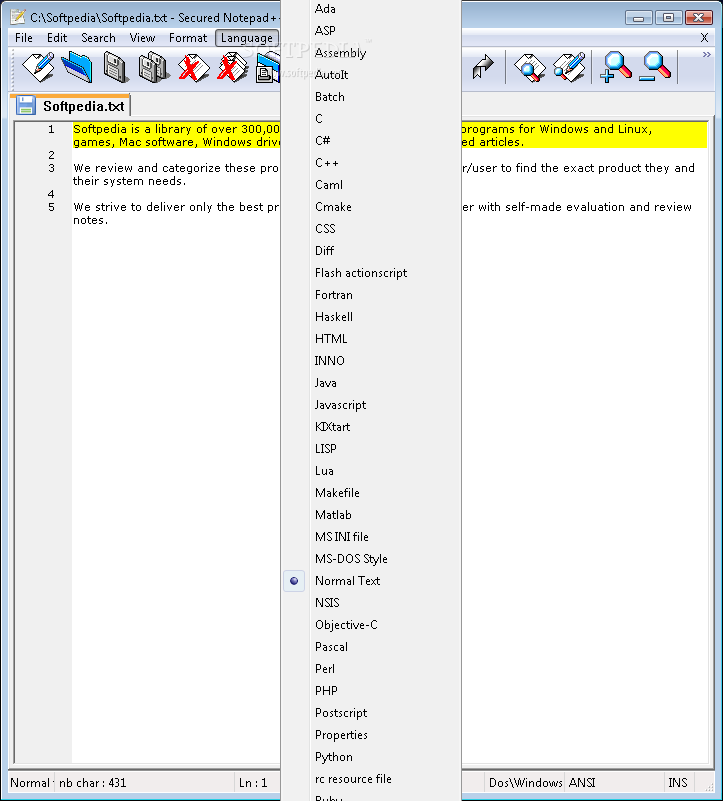The image size is (723, 801).
Task: Open the File menu
Action: (24, 38)
